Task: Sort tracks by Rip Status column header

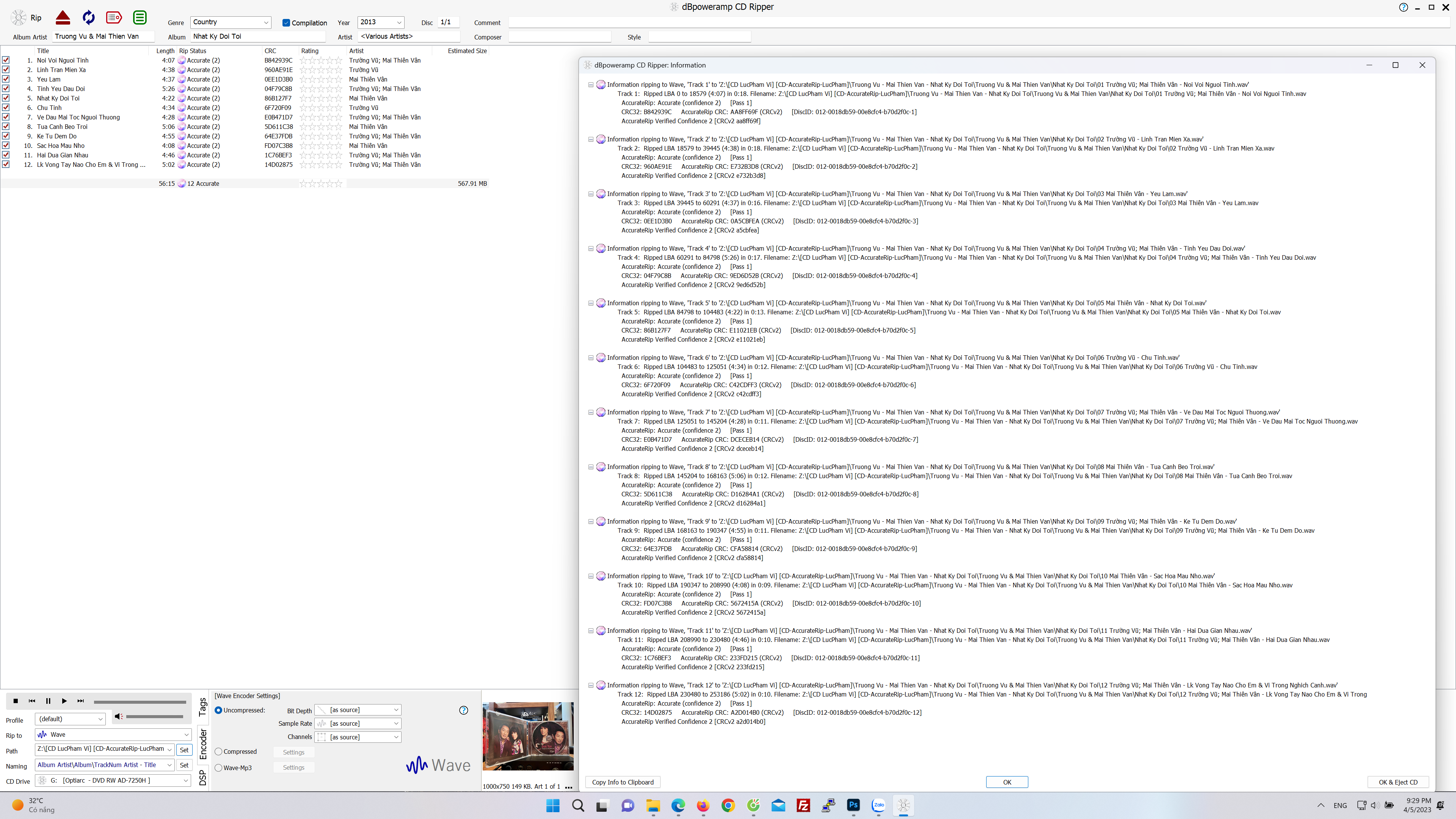Action: [x=193, y=51]
